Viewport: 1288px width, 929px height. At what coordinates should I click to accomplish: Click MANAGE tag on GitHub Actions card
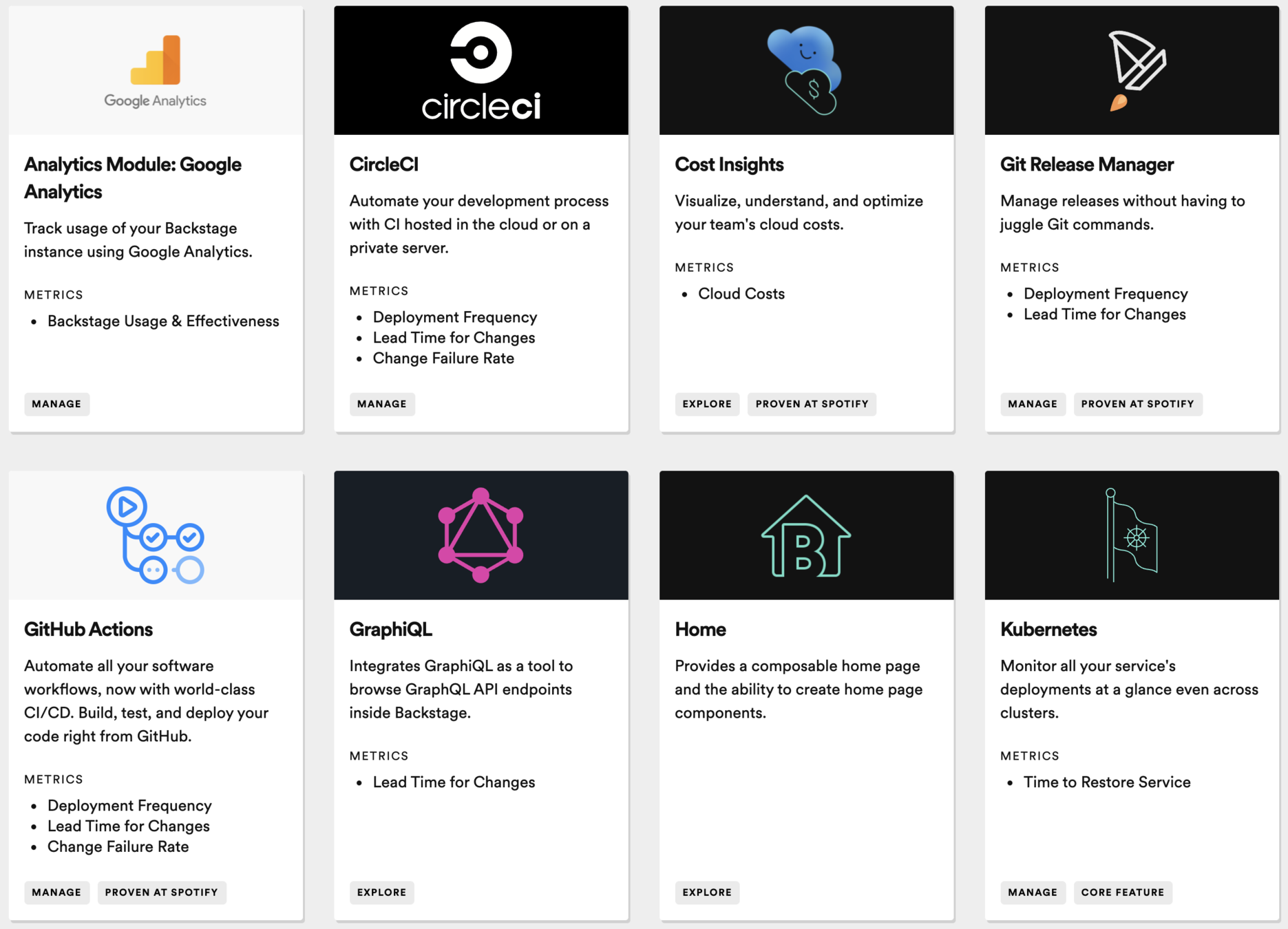pos(56,893)
